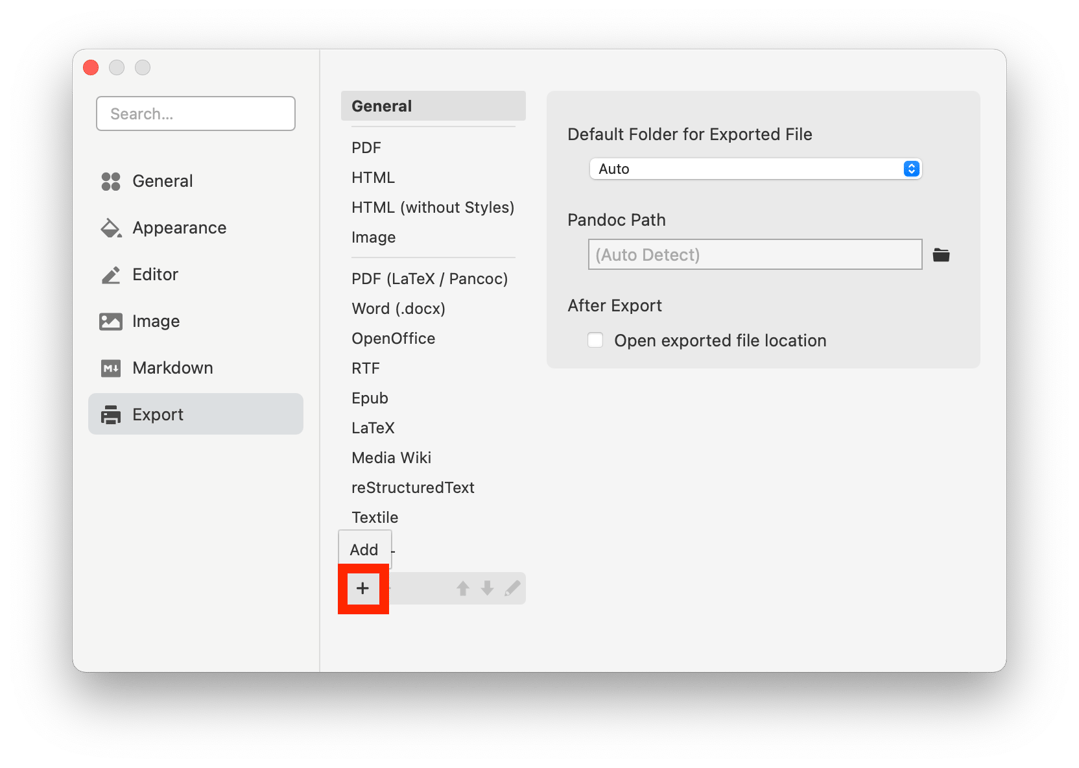Click the folder icon beside Pandoc Path
Image resolution: width=1079 pixels, height=768 pixels.
pos(941,255)
